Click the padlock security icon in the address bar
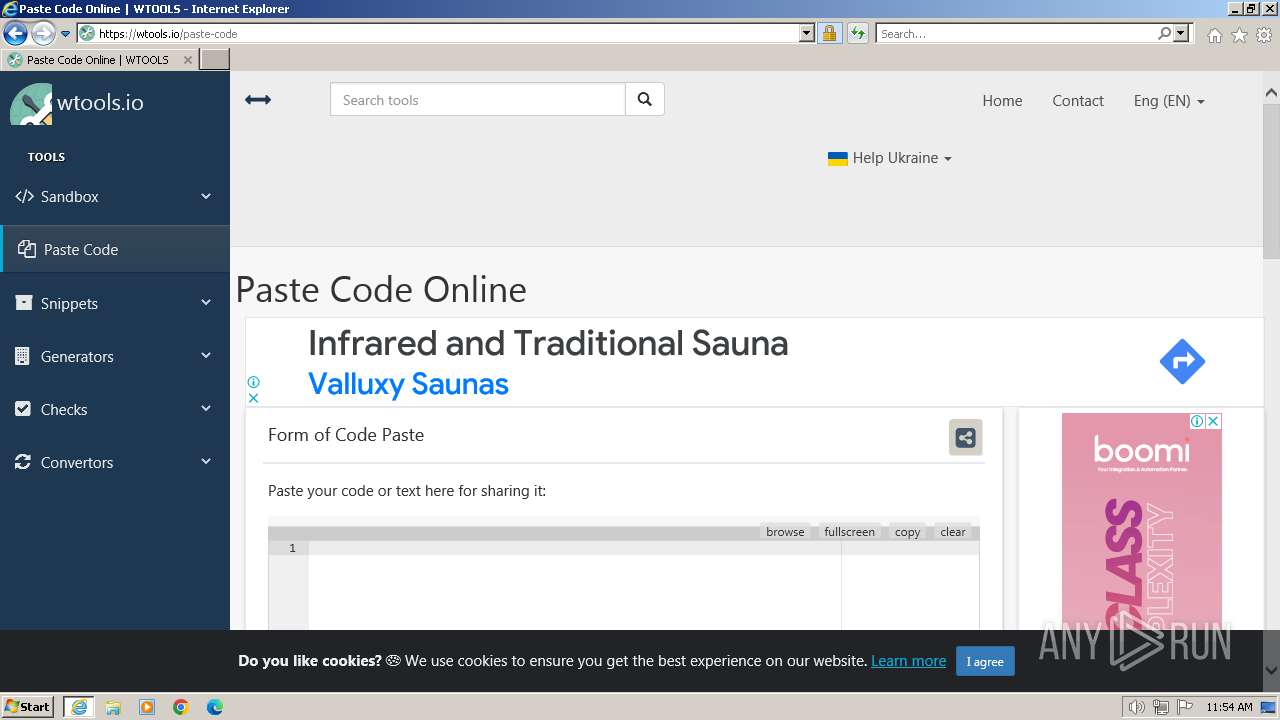Image resolution: width=1280 pixels, height=720 pixels. tap(829, 33)
